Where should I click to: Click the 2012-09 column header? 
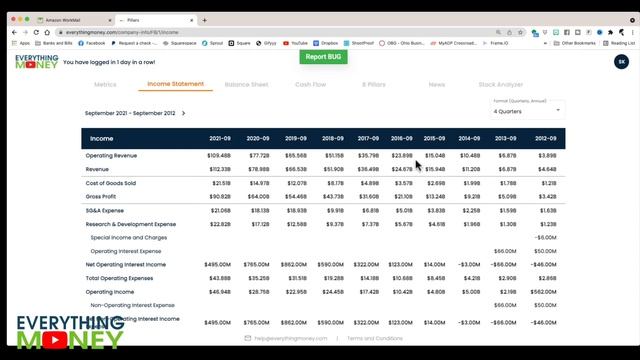tap(546, 138)
